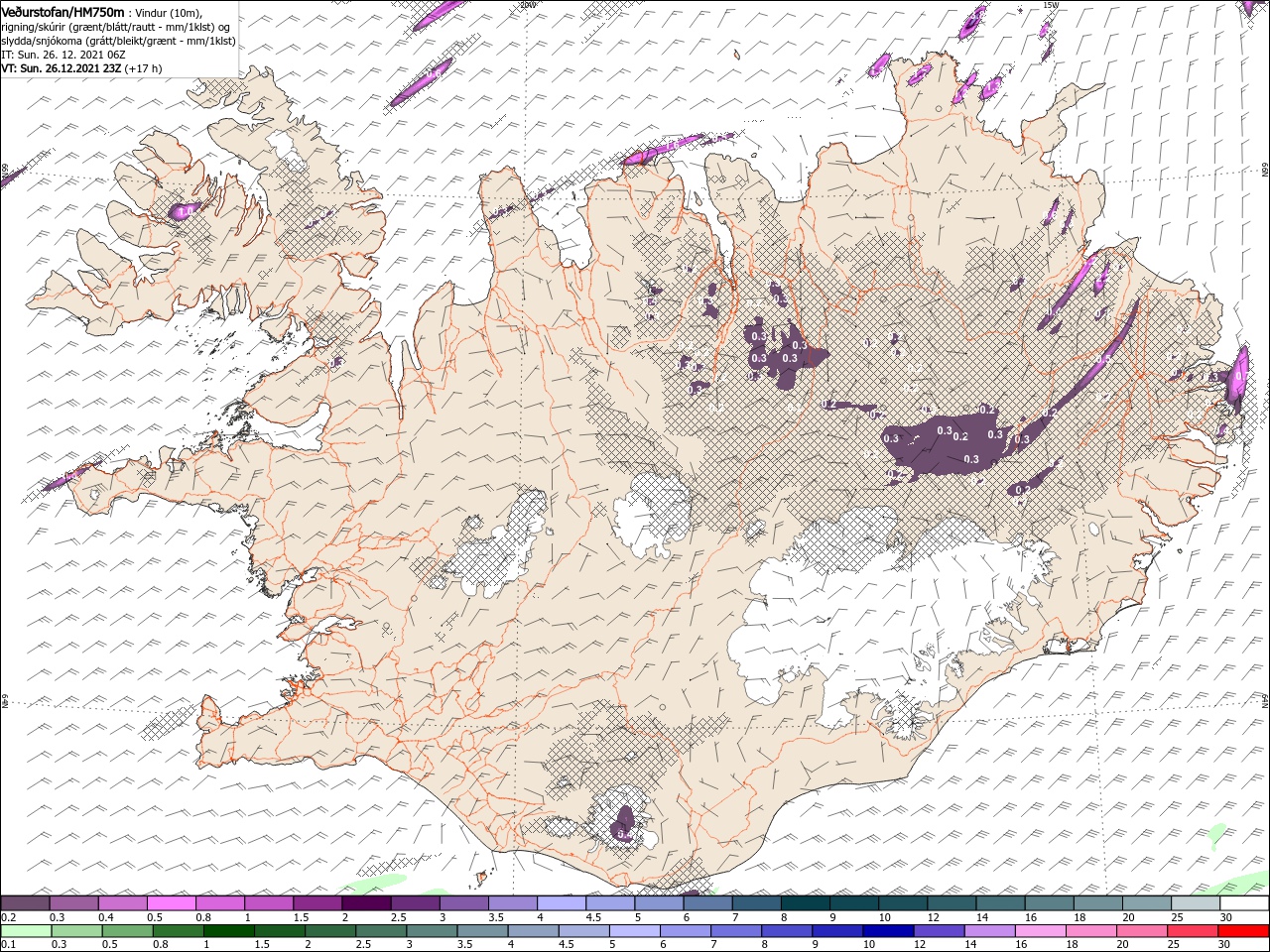Pick the rain scale swatch between 4 and 4.5
1270x952 pixels.
click(533, 931)
